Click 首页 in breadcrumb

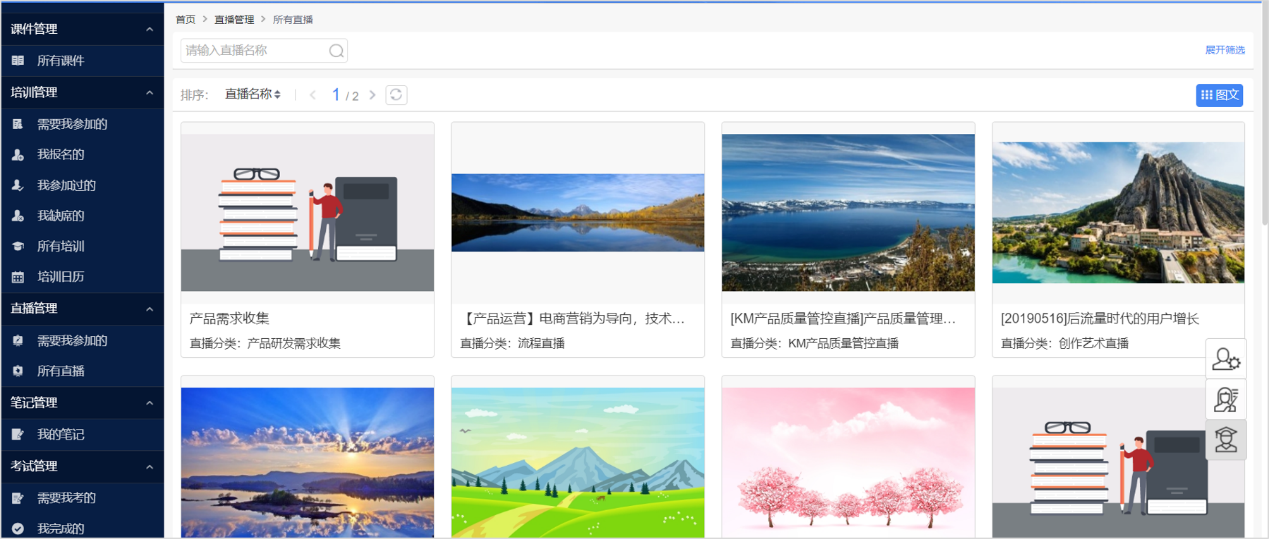tap(185, 19)
